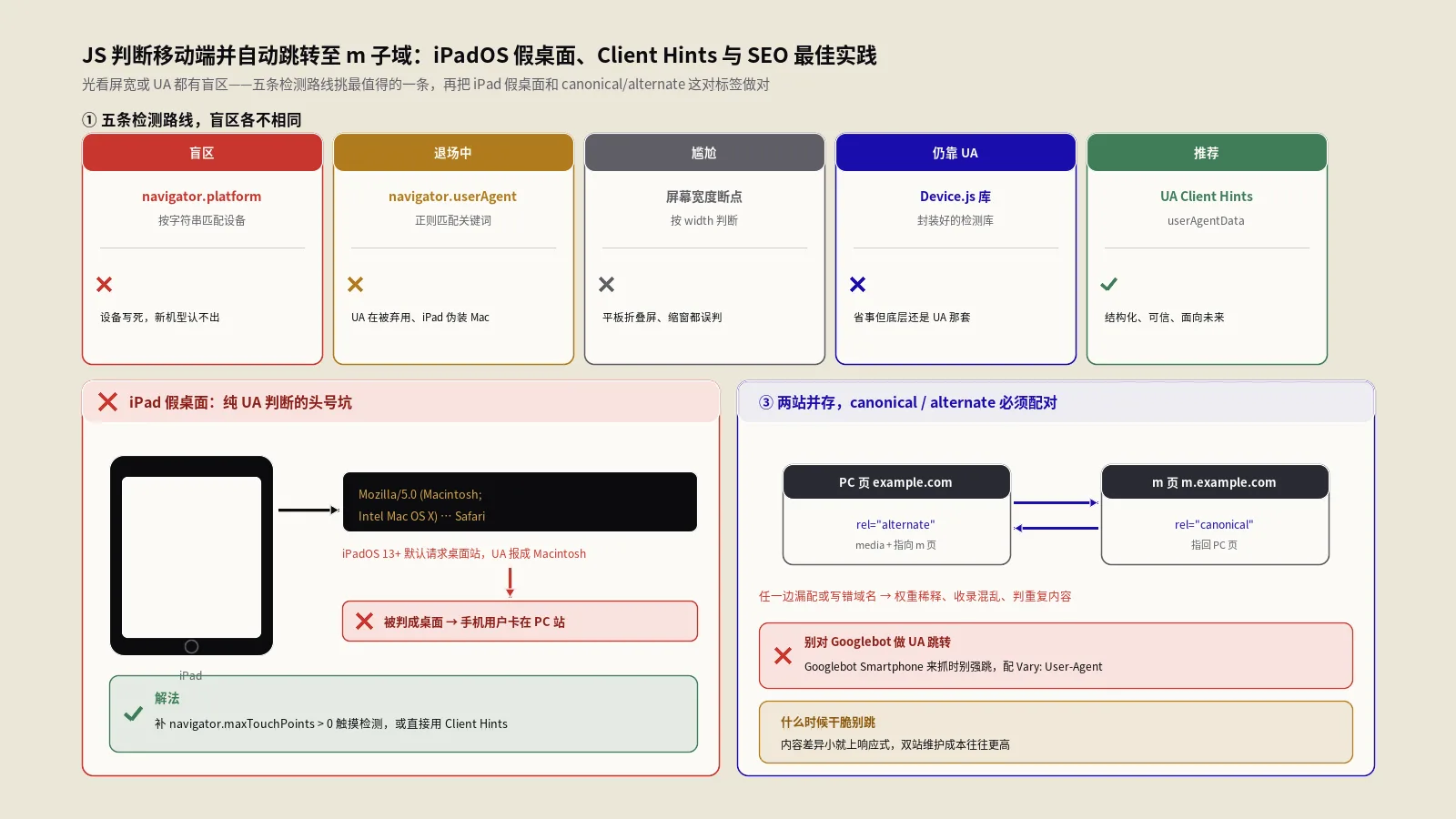Click the dark Mozilla/5.0 user agent code box
Viewport: 1456px width, 819px height.
[x=520, y=501]
